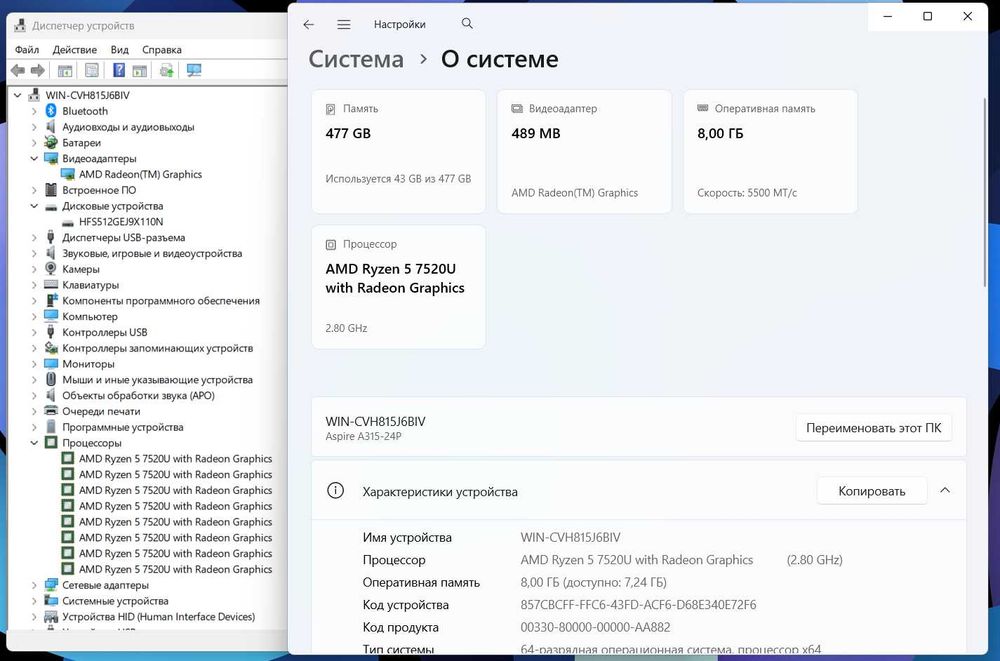Screen dimensions: 1000x661
Task: Click the Bluetooth icon in device tree
Action: tap(51, 111)
